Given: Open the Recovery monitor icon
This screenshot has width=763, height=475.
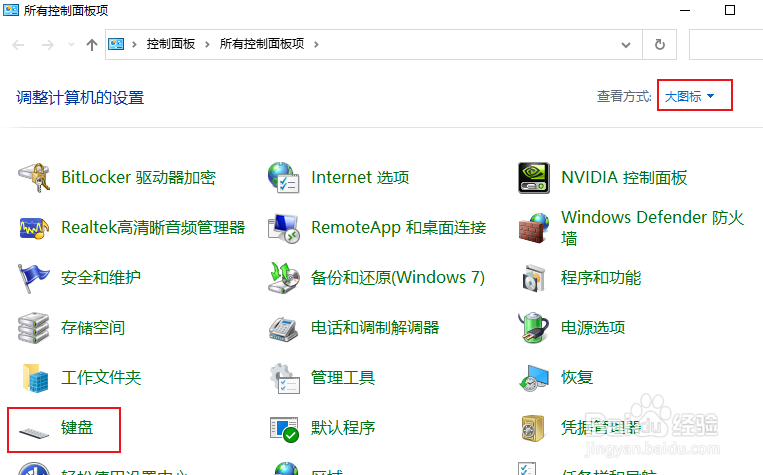Looking at the screenshot, I should [x=534, y=378].
